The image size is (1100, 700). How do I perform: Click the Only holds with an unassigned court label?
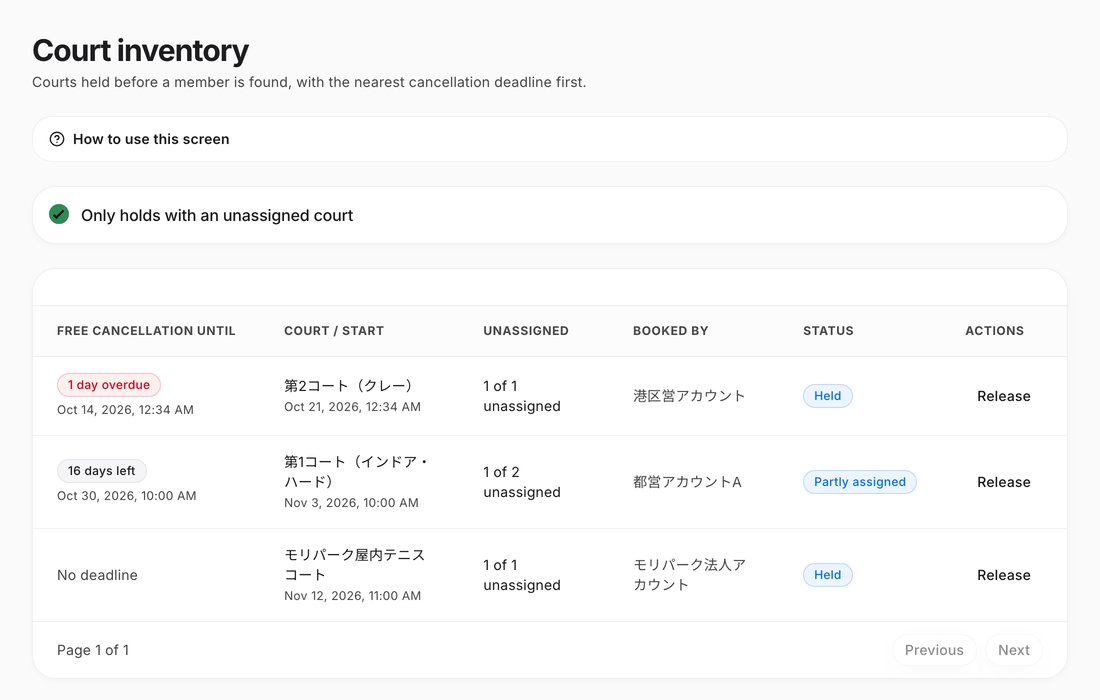pos(217,215)
